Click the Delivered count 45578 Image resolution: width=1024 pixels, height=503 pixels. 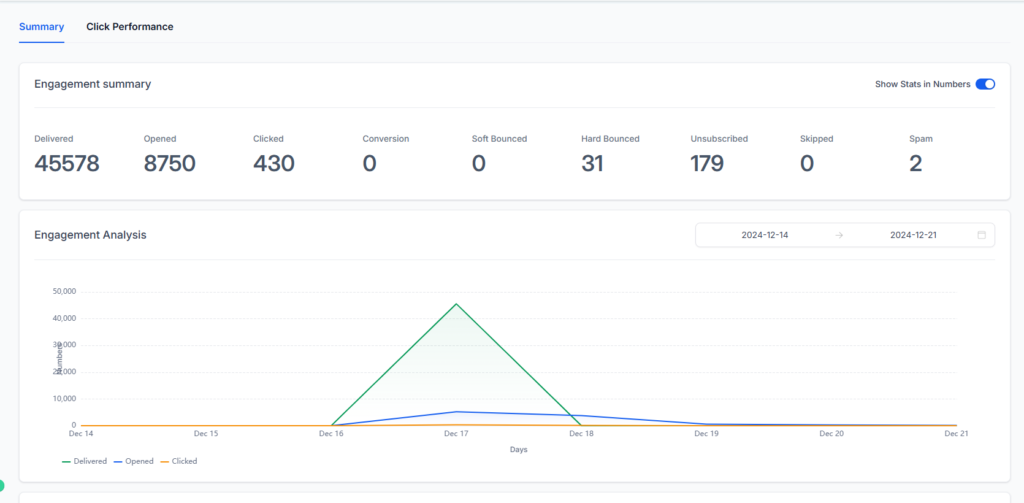tap(67, 163)
